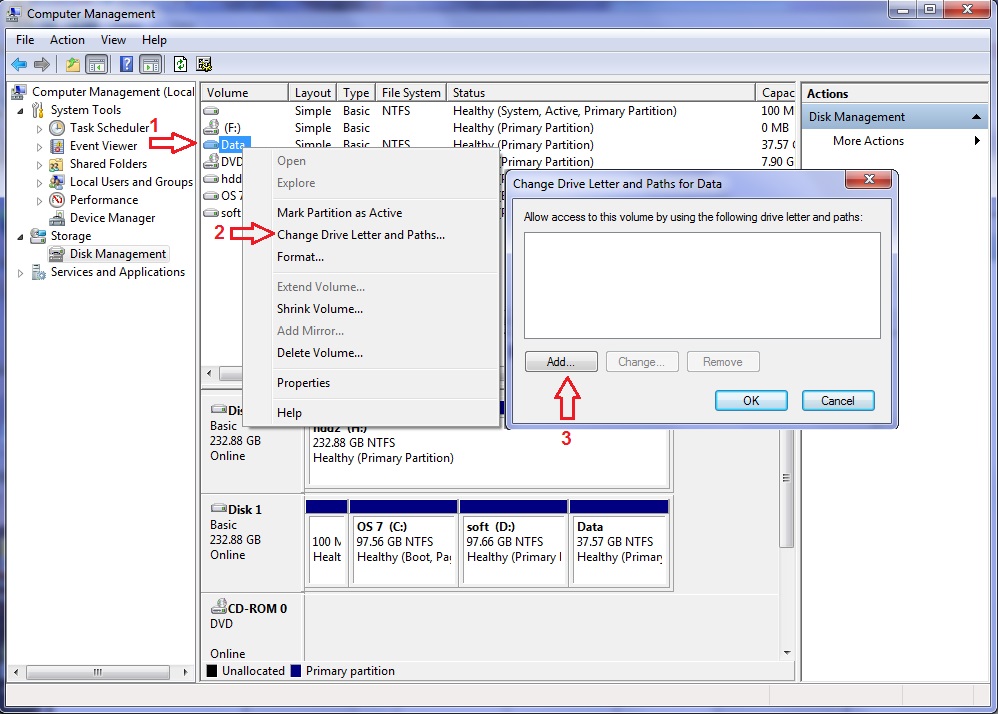The height and width of the screenshot is (714, 998).
Task: Click the Services and Applications icon
Action: pyautogui.click(x=39, y=272)
